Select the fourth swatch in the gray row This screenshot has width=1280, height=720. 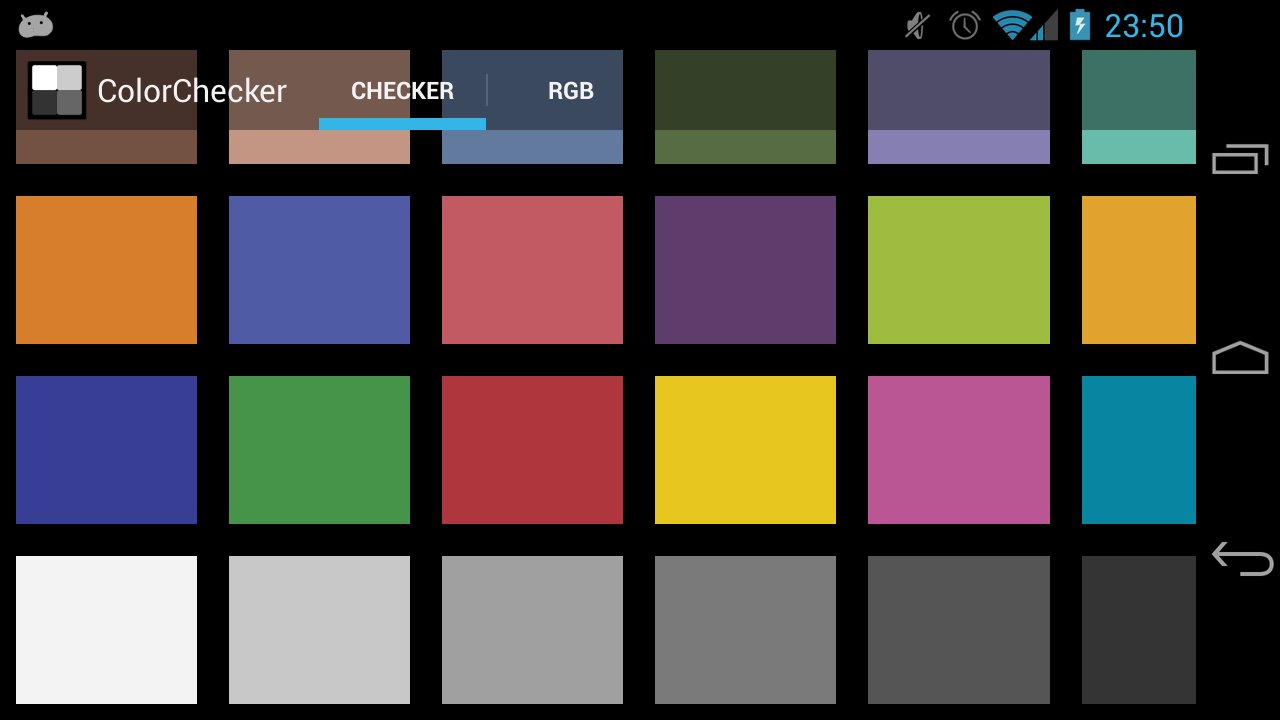point(745,630)
